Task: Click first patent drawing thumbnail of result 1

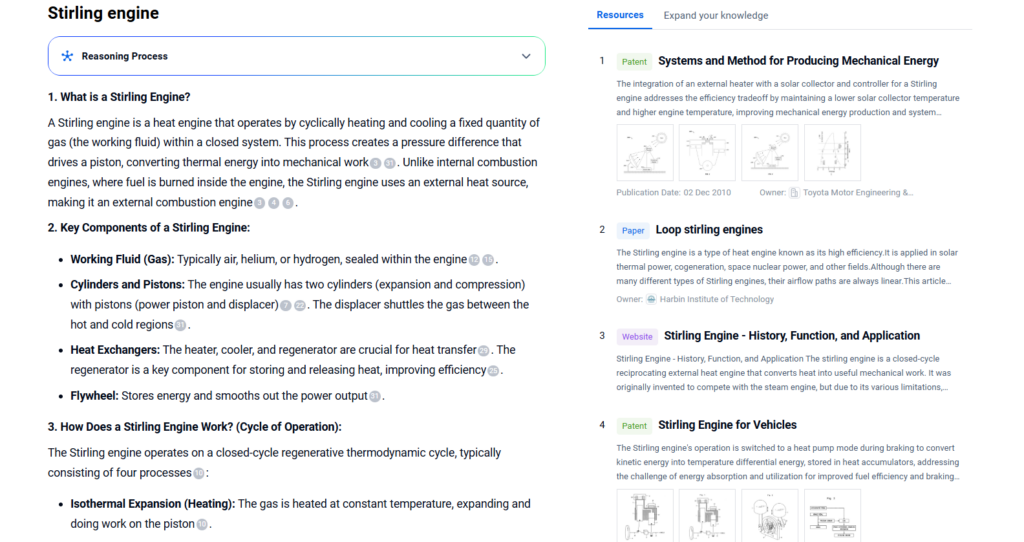Action: point(645,153)
